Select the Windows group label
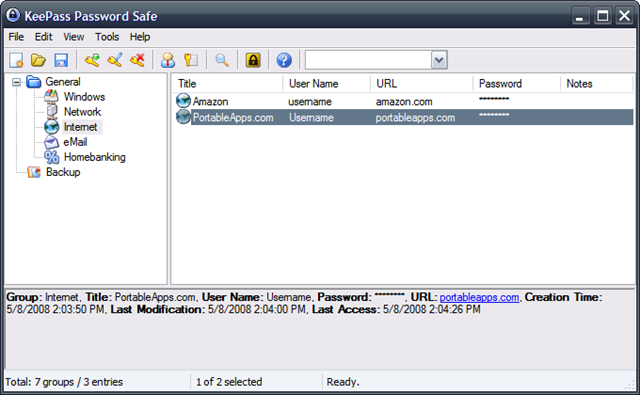This screenshot has width=640, height=395. (84, 97)
